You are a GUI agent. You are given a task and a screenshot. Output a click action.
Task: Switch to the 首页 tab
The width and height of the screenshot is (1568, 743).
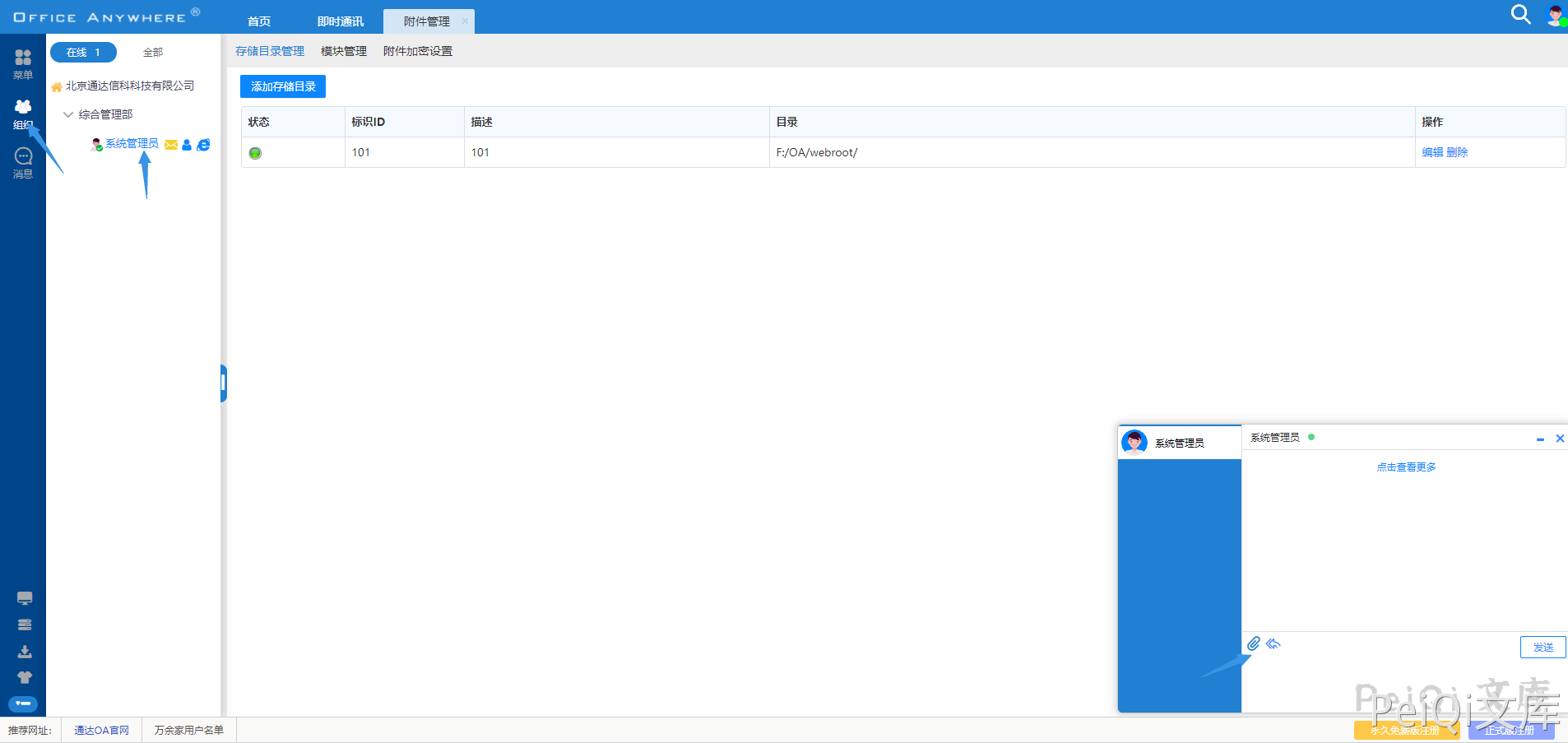259,21
